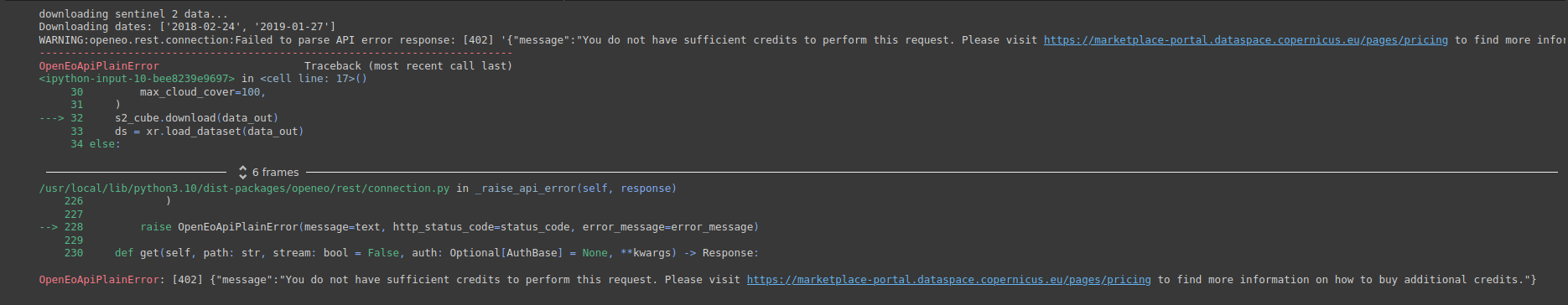Click the max_cloud_cover=100 argument line
Screen dimensions: 1568x305
click(202, 92)
